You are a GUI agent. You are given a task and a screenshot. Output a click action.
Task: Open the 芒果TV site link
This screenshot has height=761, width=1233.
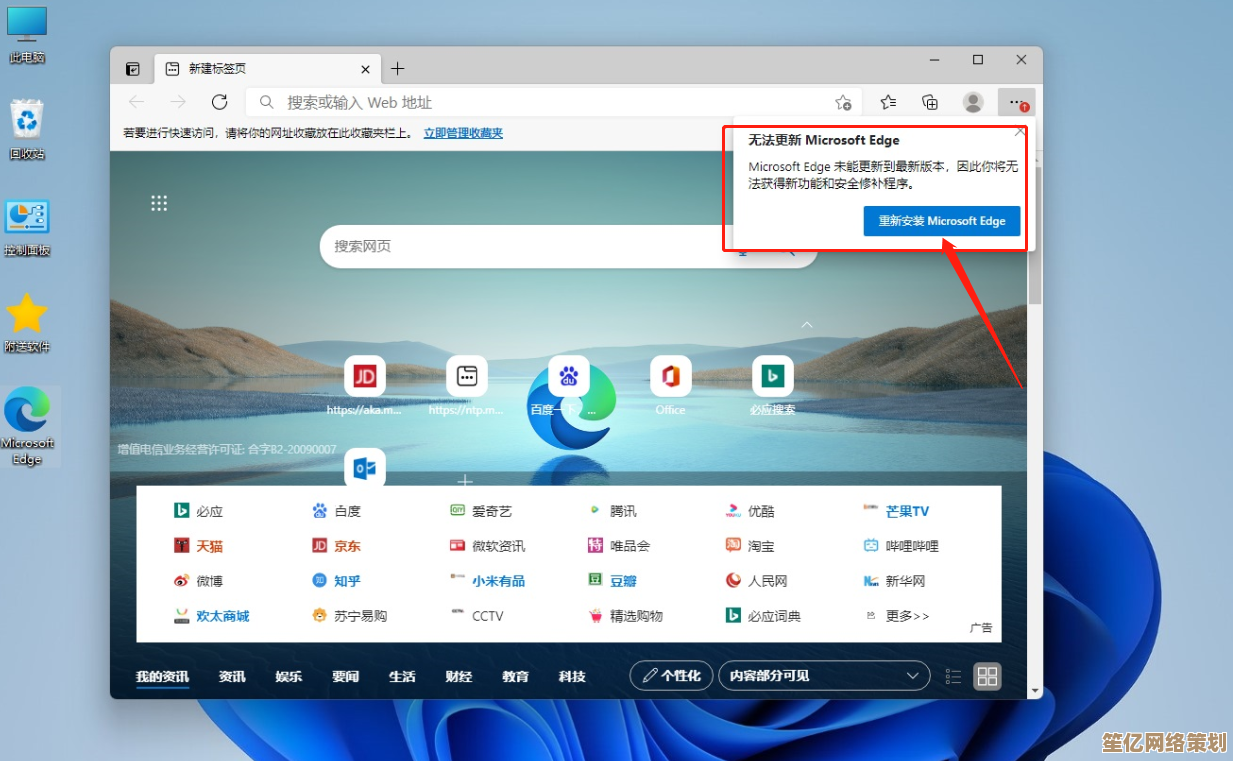pos(896,511)
